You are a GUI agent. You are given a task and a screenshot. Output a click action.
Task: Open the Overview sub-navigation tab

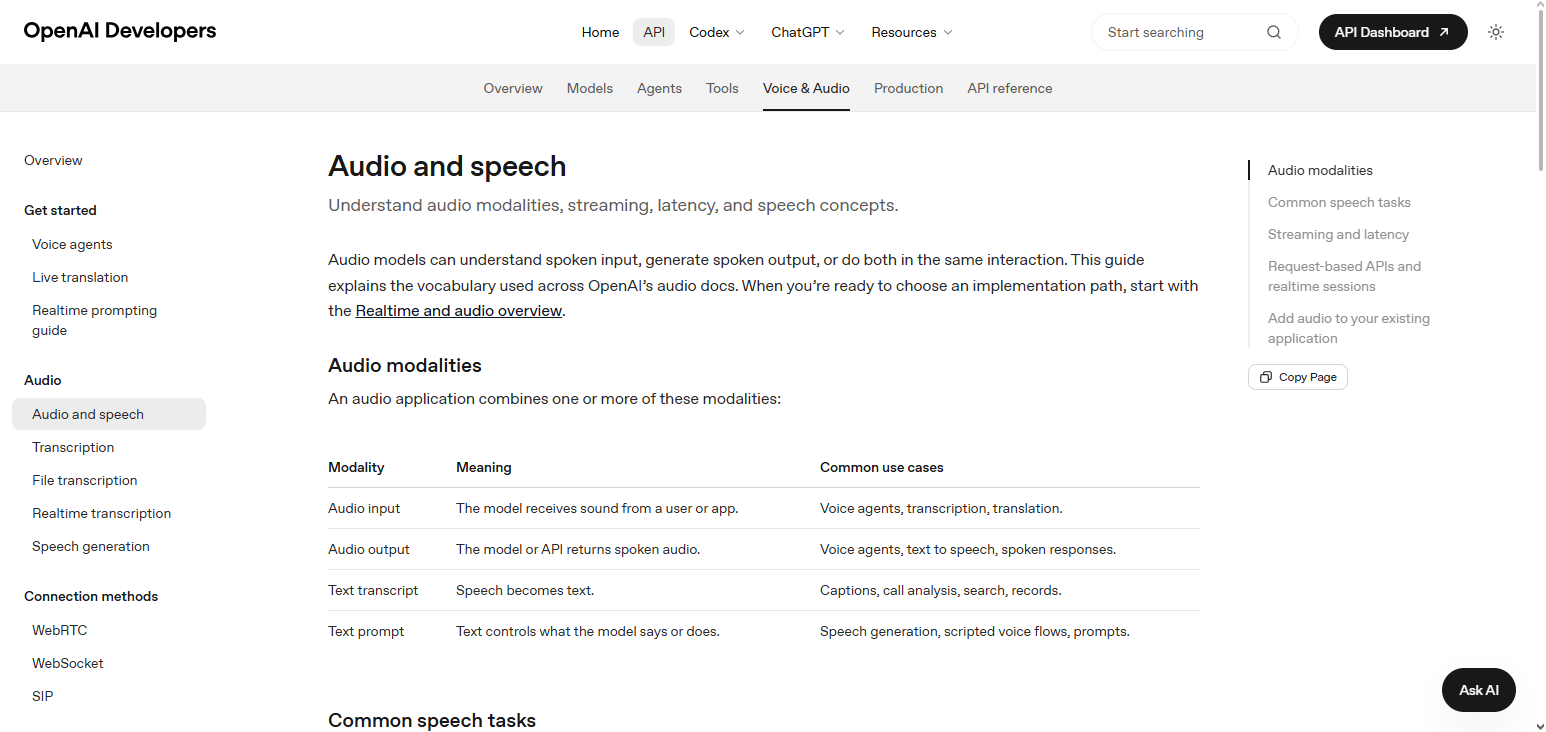pyautogui.click(x=513, y=88)
